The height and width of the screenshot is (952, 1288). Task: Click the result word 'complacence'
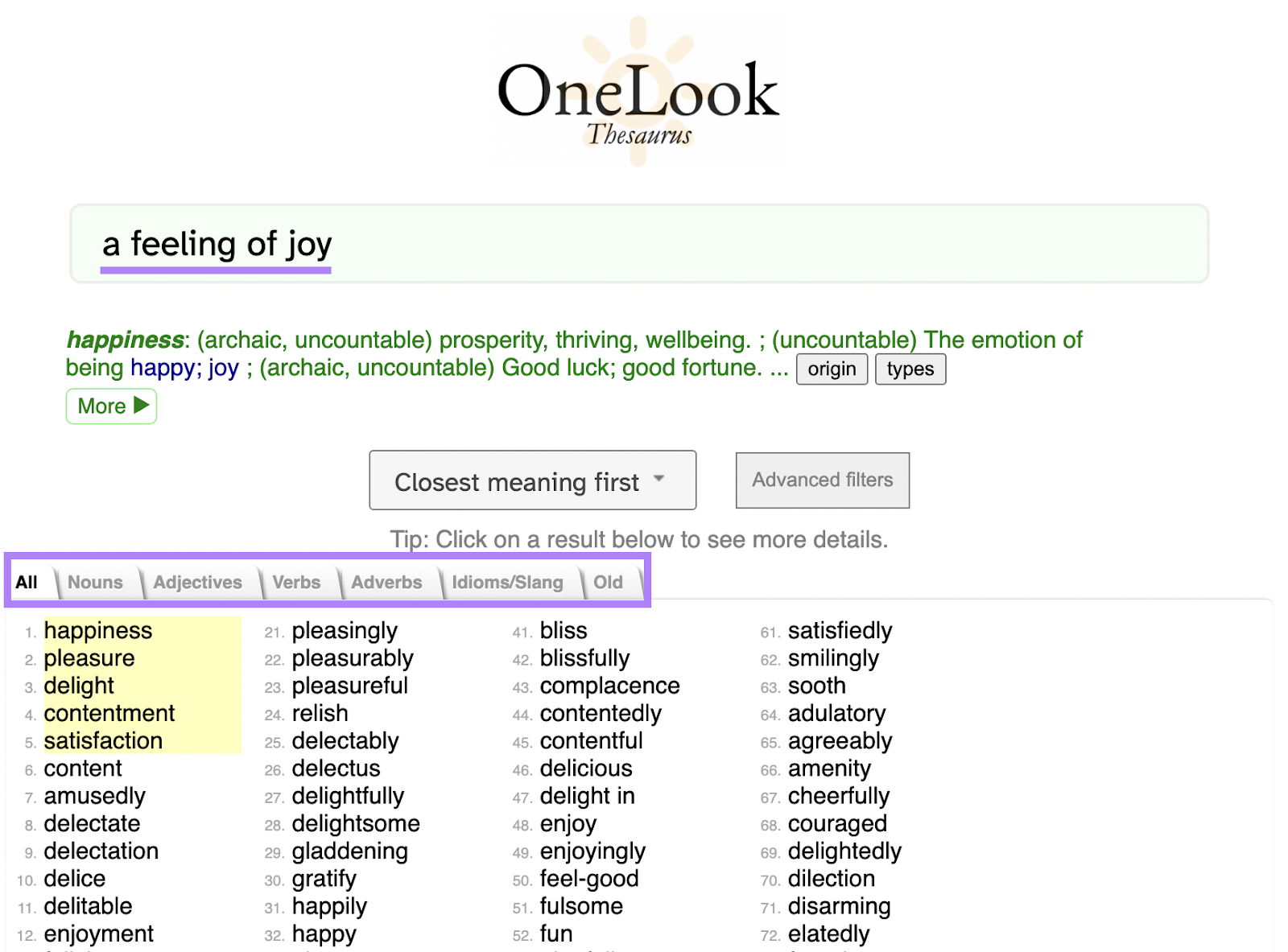coord(610,686)
